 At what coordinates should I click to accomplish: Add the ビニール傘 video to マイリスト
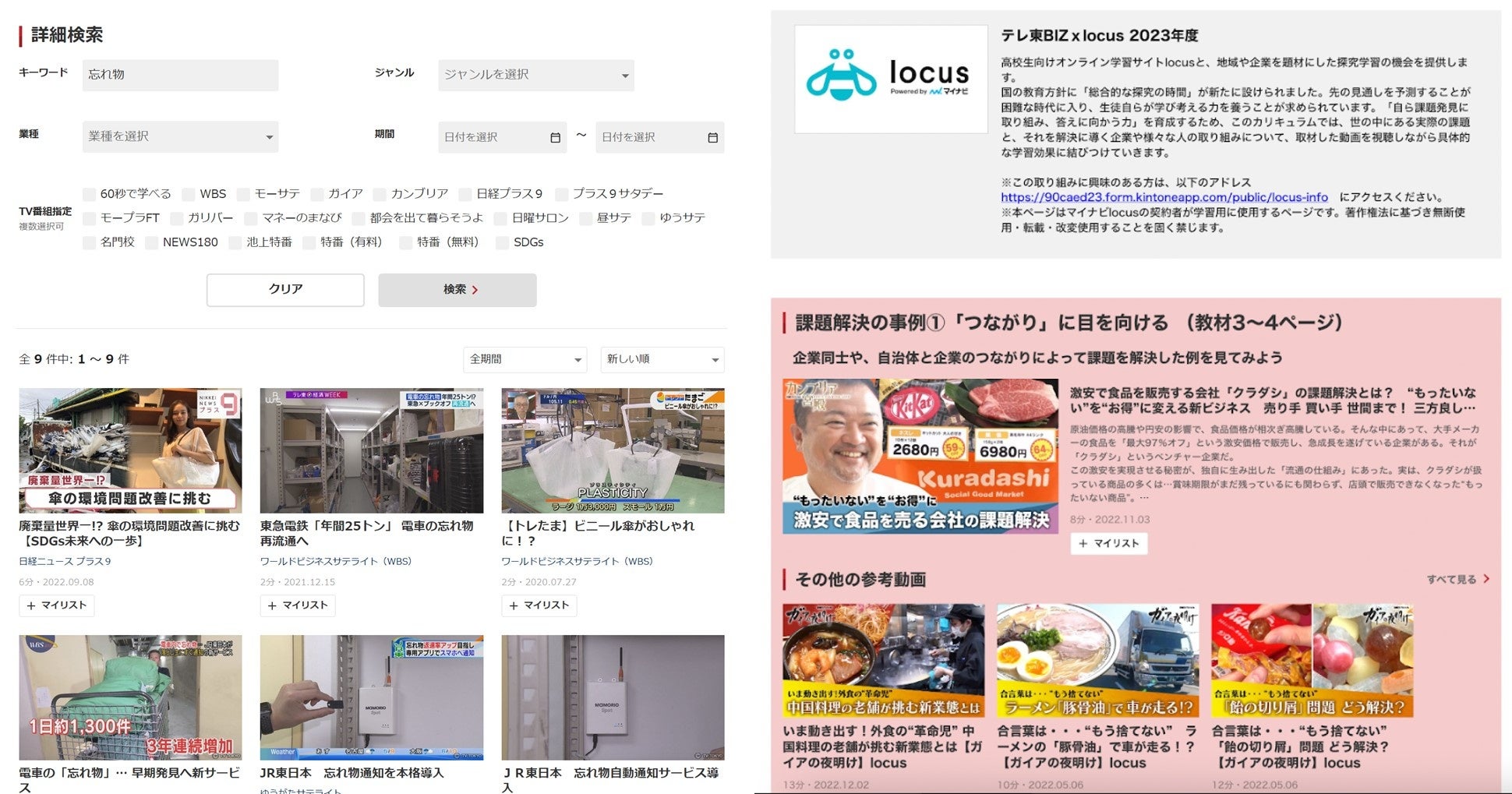point(539,605)
